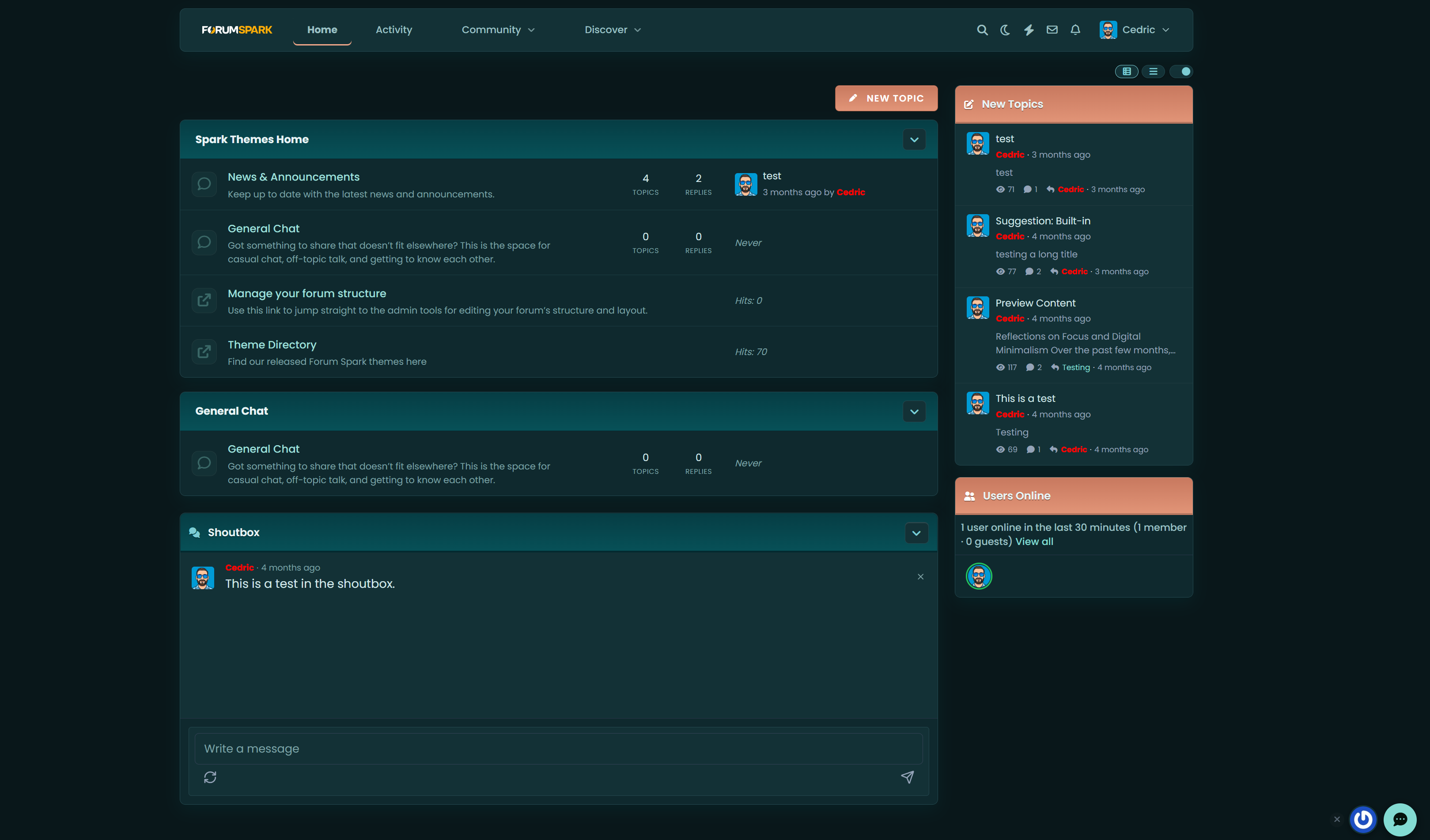Click the New Topics widget heading
This screenshot has width=1430, height=840.
[1012, 104]
